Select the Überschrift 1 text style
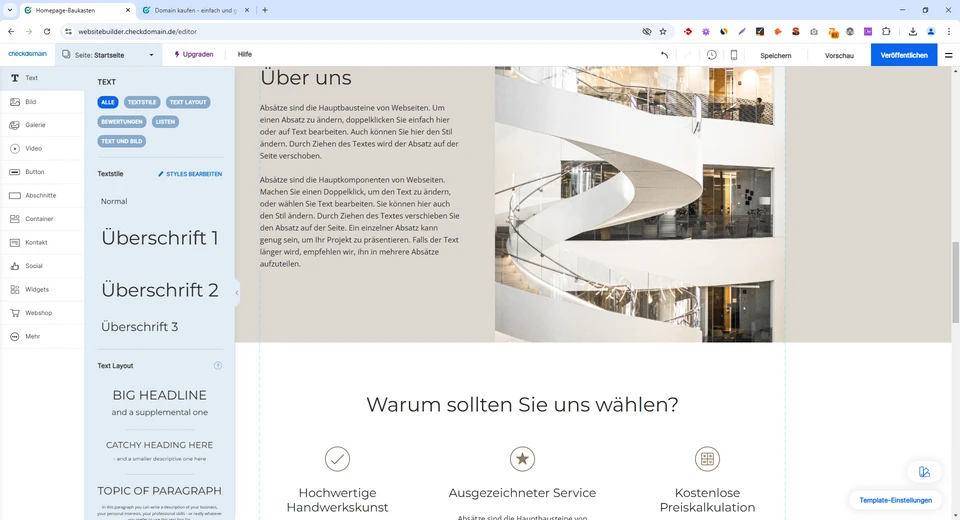 pyautogui.click(x=160, y=238)
